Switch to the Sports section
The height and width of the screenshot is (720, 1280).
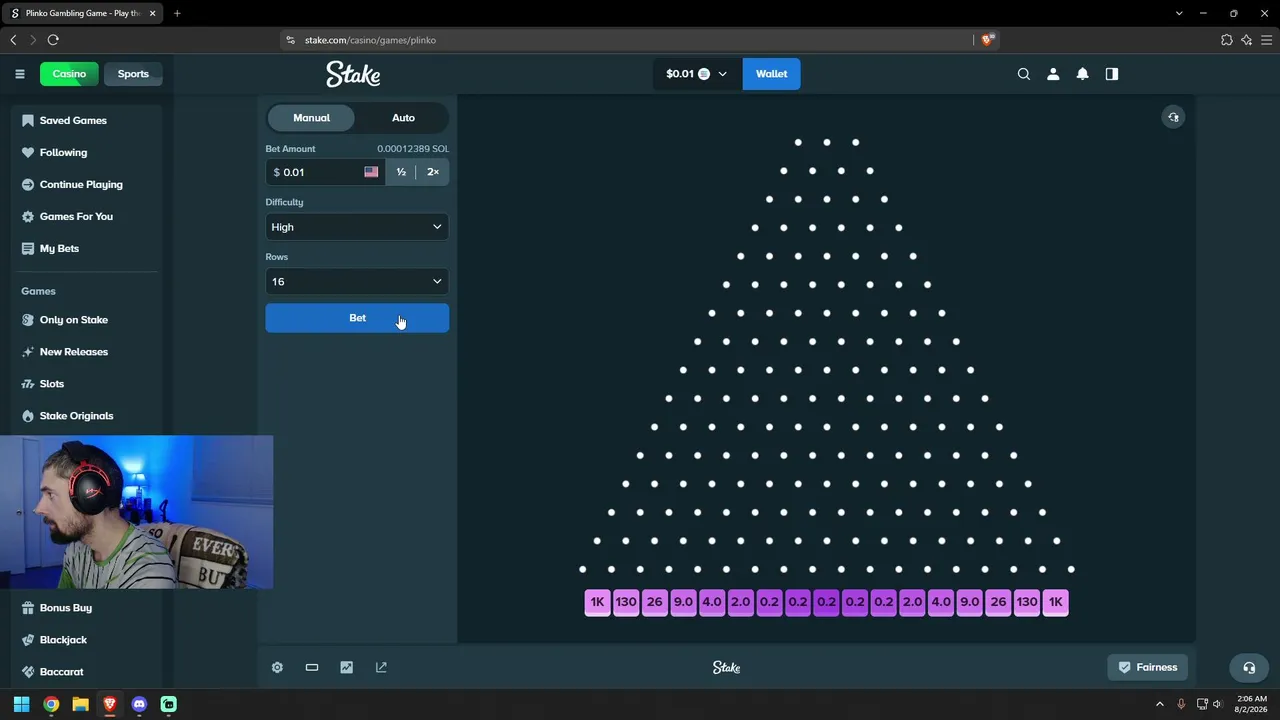(133, 74)
